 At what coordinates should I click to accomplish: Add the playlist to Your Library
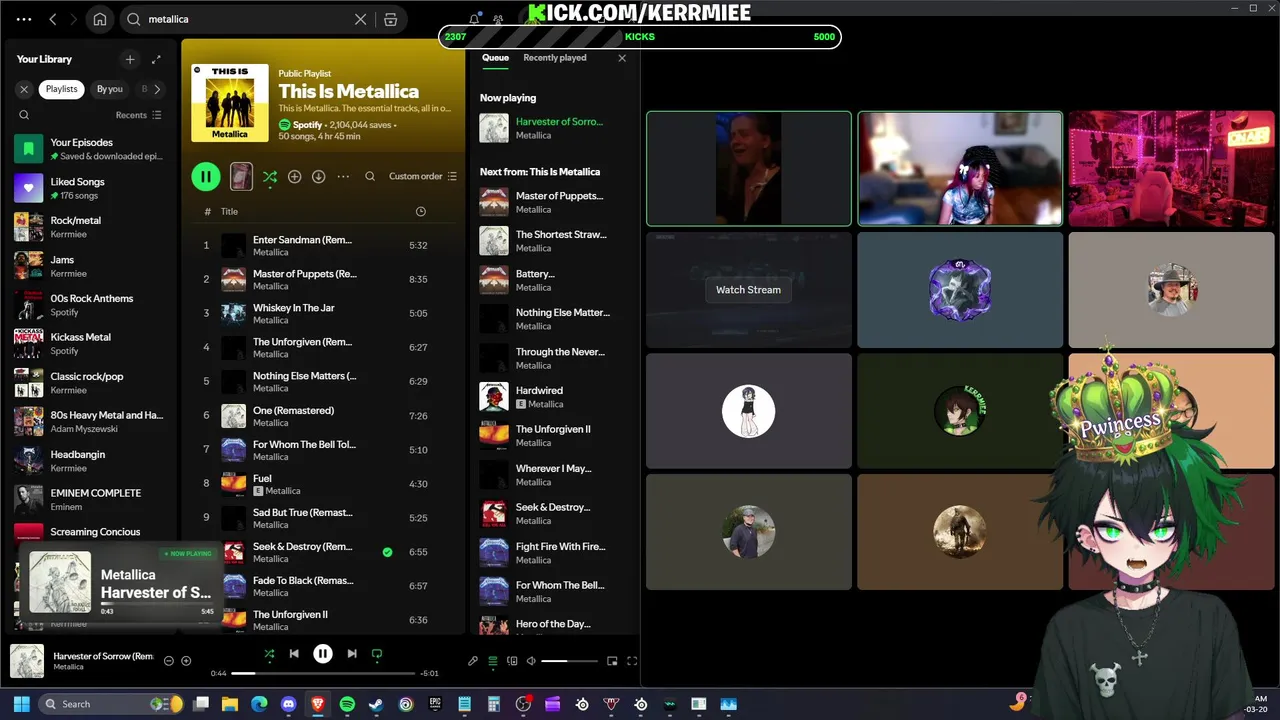[x=294, y=176]
